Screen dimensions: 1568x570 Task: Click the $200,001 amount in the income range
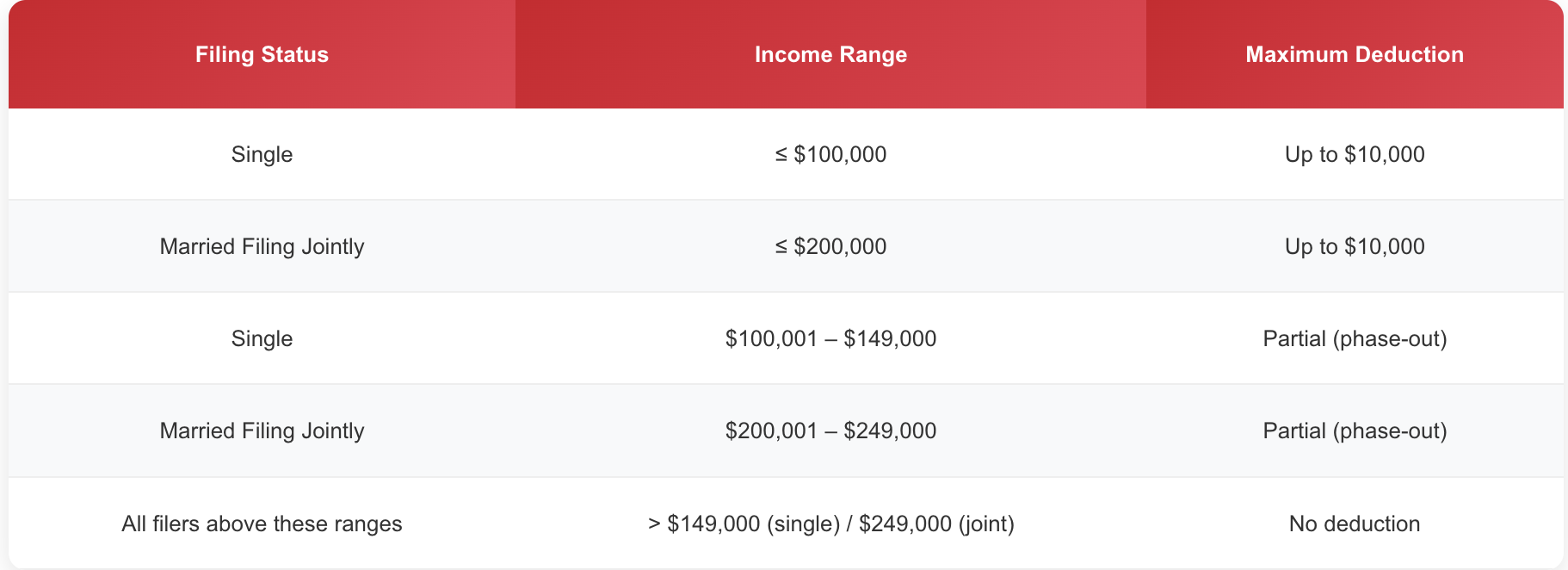pos(771,431)
